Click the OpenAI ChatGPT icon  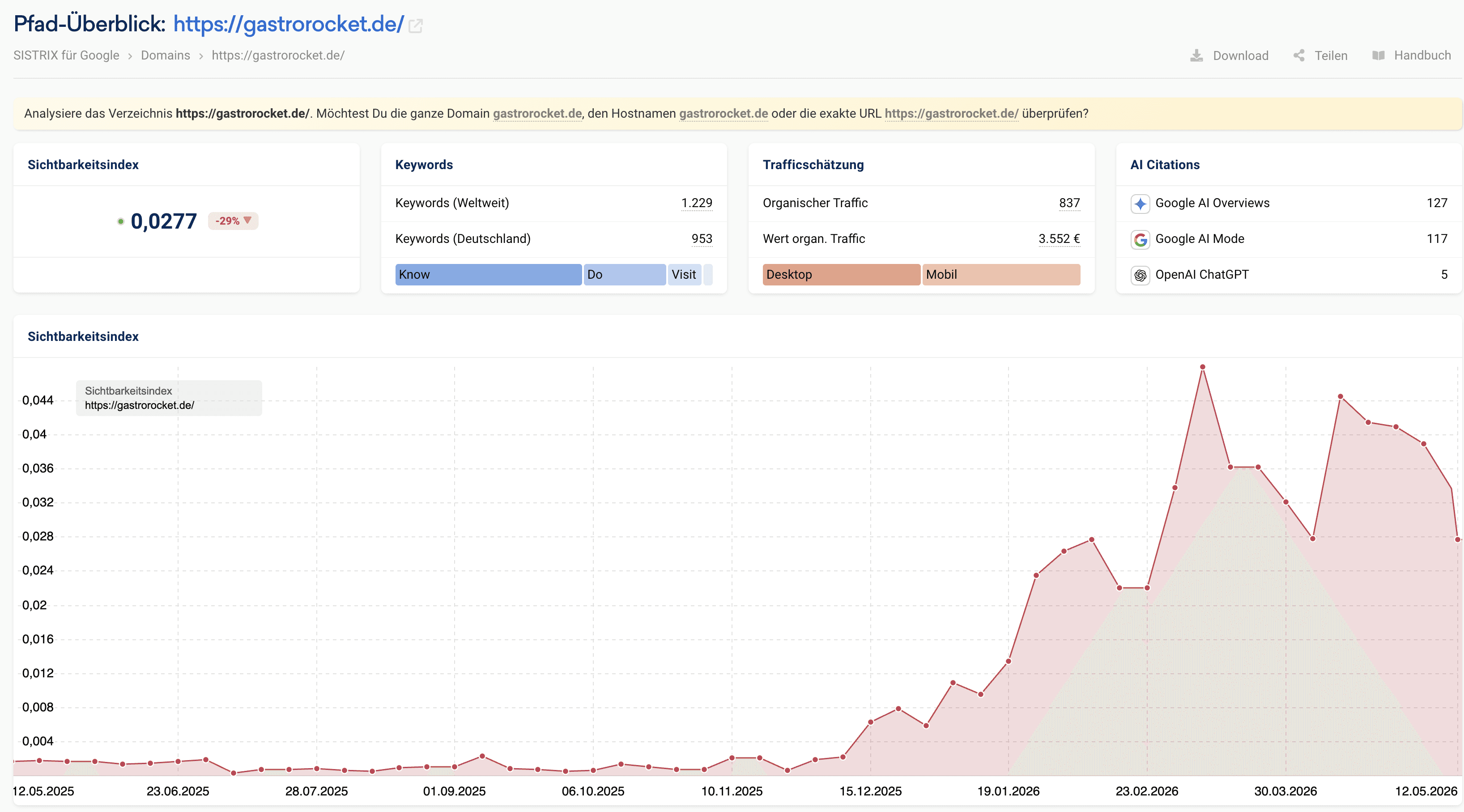(1140, 275)
